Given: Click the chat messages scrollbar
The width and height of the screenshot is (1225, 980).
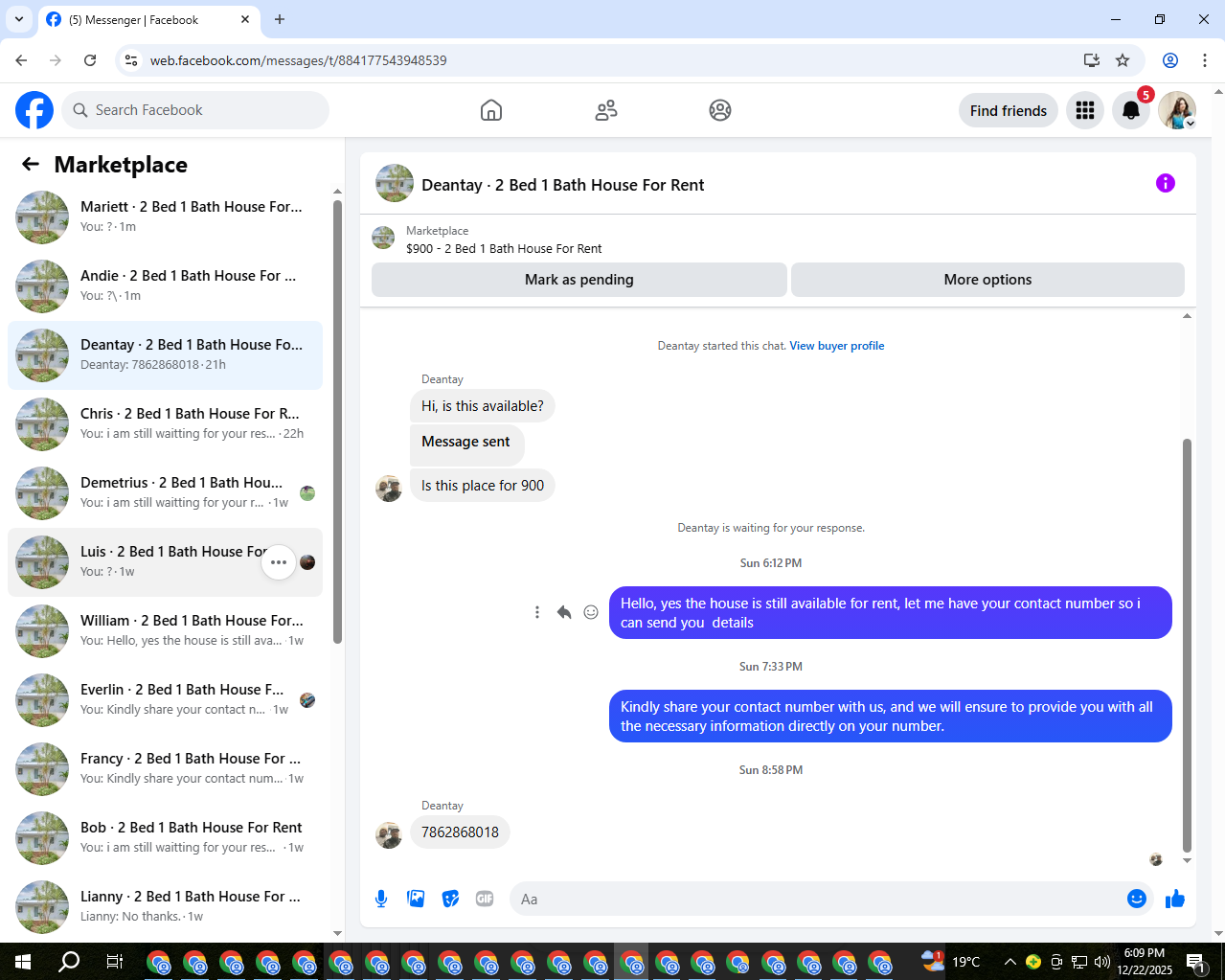Looking at the screenshot, I should (1187, 645).
